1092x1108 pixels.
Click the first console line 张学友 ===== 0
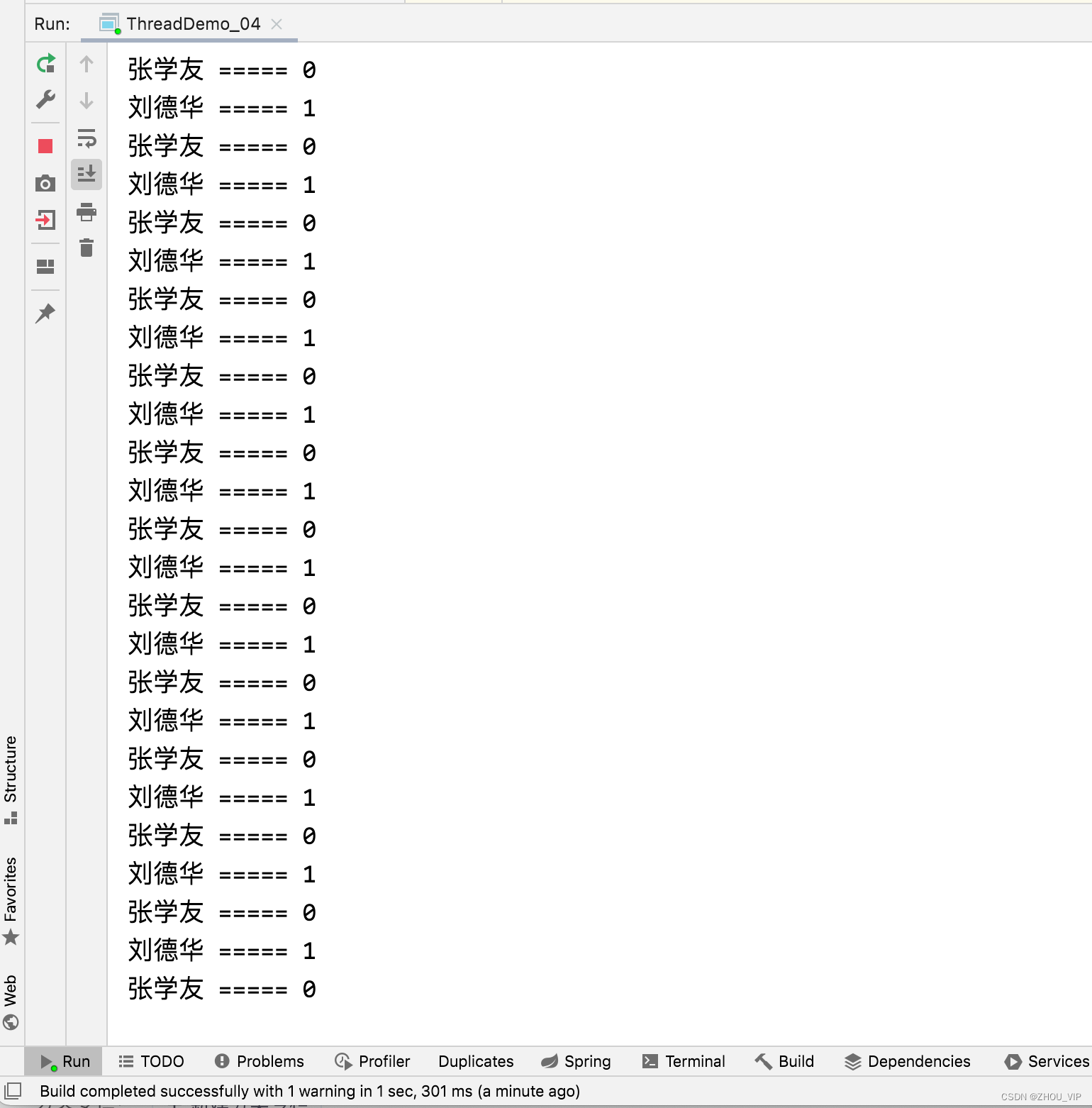click(222, 70)
